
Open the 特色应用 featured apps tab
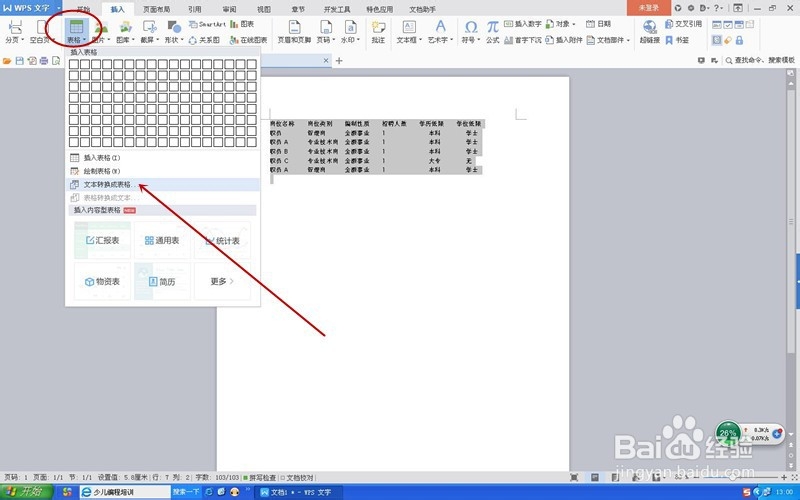pyautogui.click(x=380, y=9)
